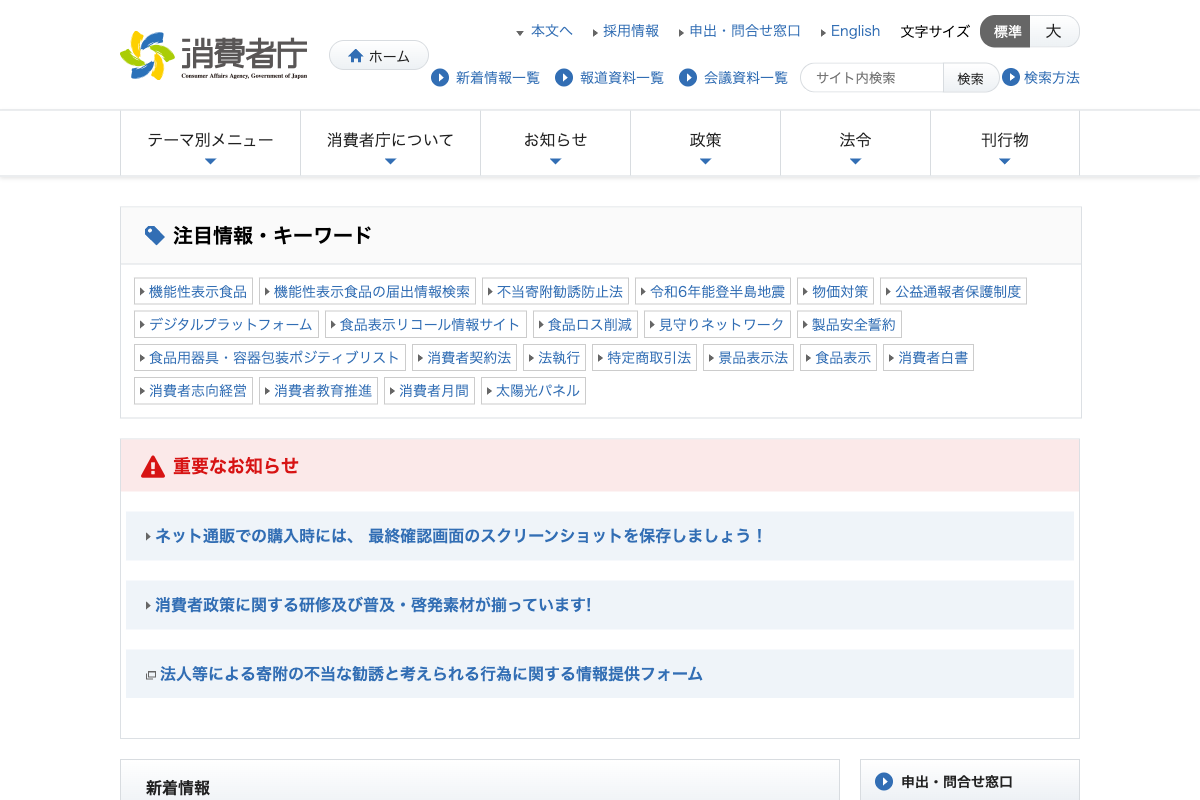Click the arrow icon beside 検索方法
This screenshot has height=800, width=1200.
click(x=1011, y=77)
